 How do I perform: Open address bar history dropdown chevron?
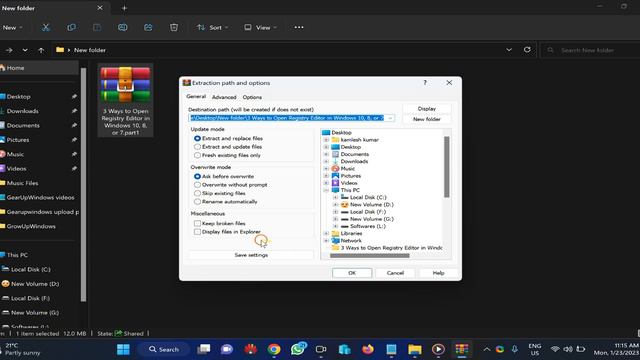click(509, 50)
